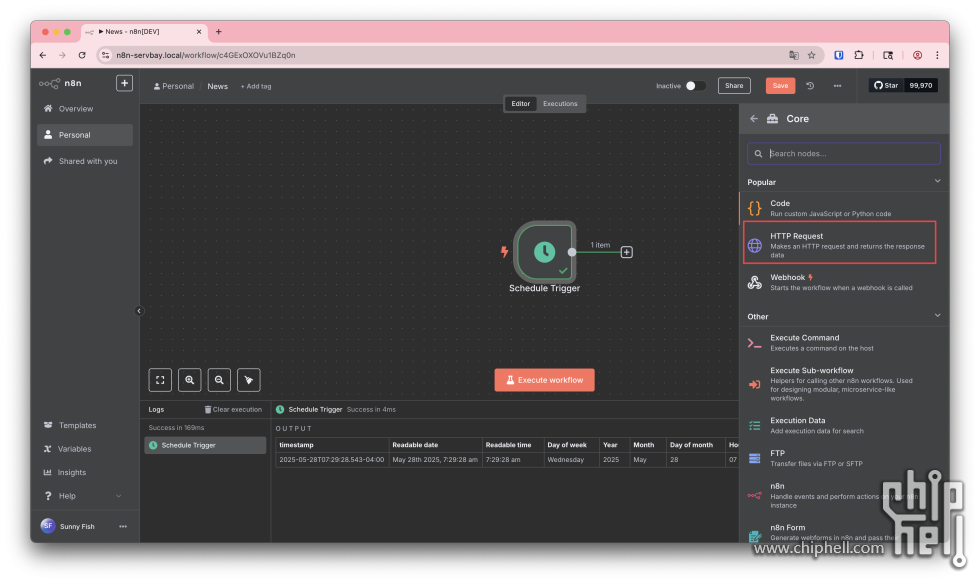980x583 pixels.
Task: Switch to the Editor tab
Action: pos(520,104)
